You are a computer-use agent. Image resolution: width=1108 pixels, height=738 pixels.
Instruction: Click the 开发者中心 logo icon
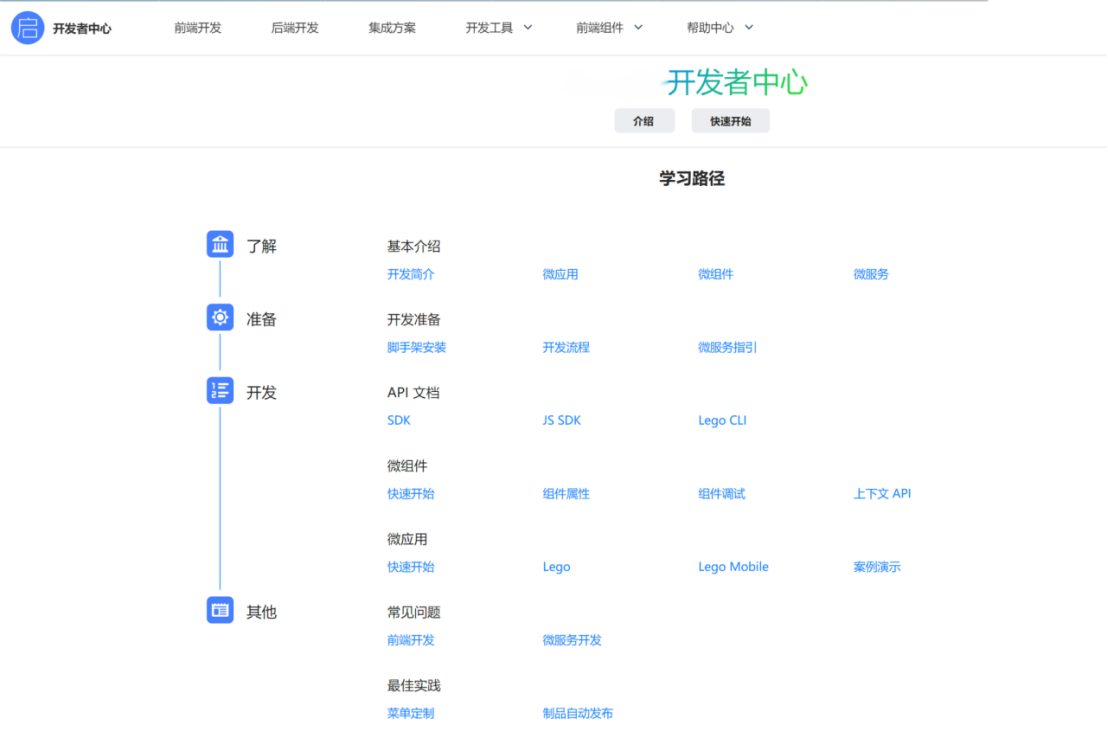tap(27, 28)
